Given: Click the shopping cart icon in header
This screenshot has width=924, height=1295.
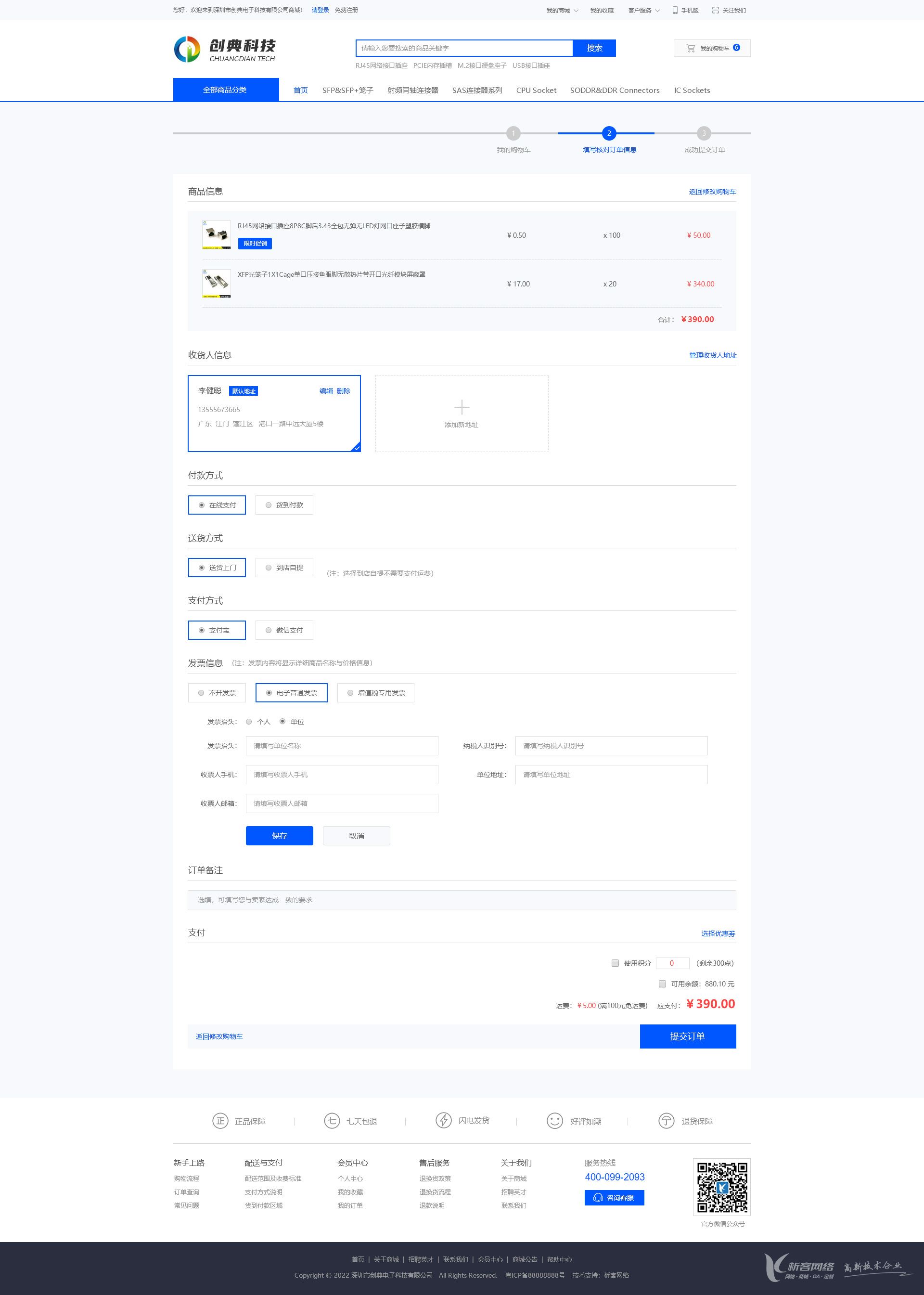Looking at the screenshot, I should pos(690,49).
